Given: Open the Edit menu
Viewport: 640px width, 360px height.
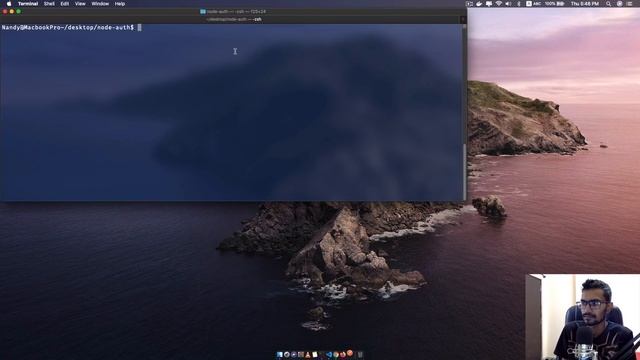Looking at the screenshot, I should coord(64,4).
